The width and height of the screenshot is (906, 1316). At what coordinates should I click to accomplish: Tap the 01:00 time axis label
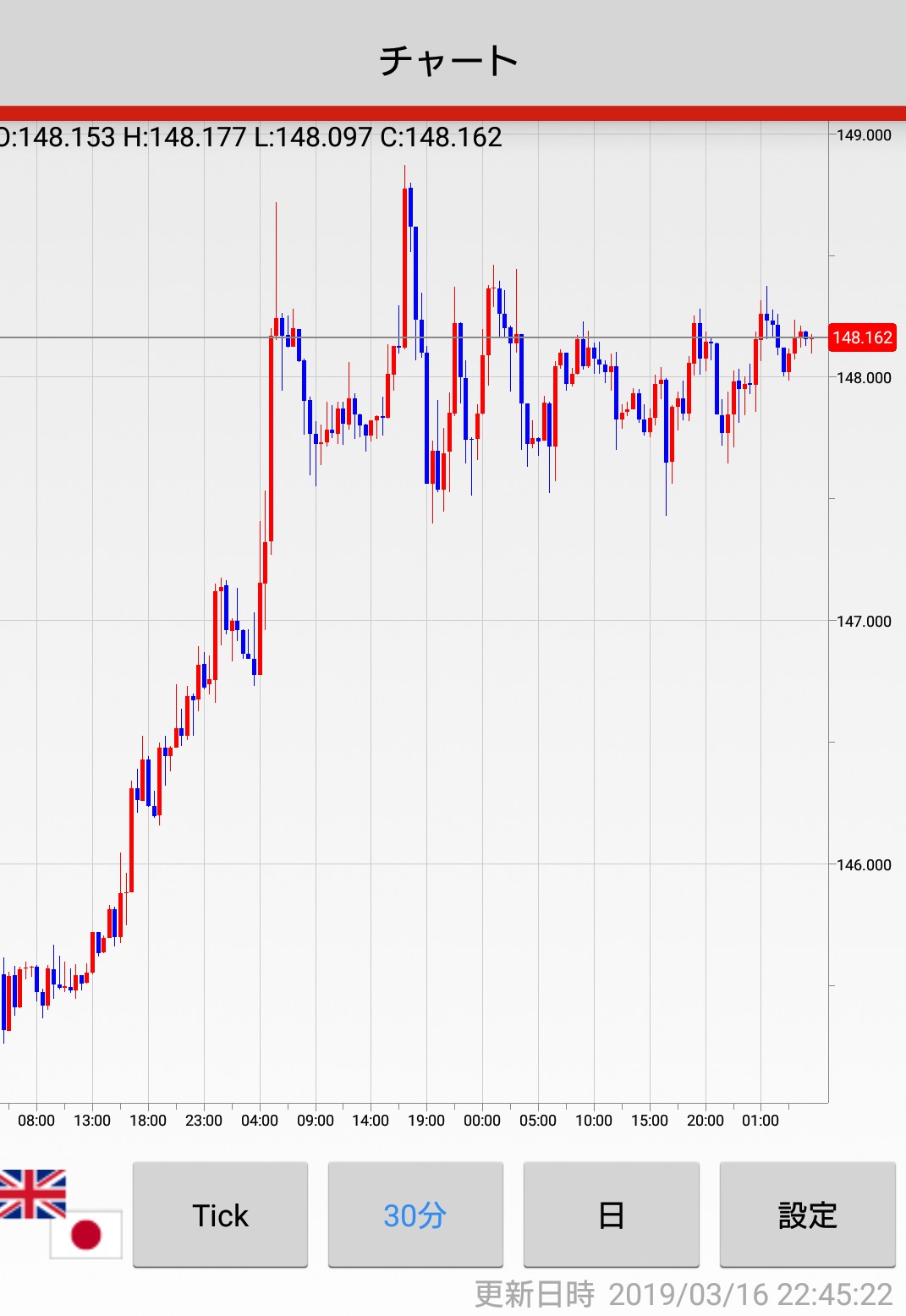click(760, 1121)
